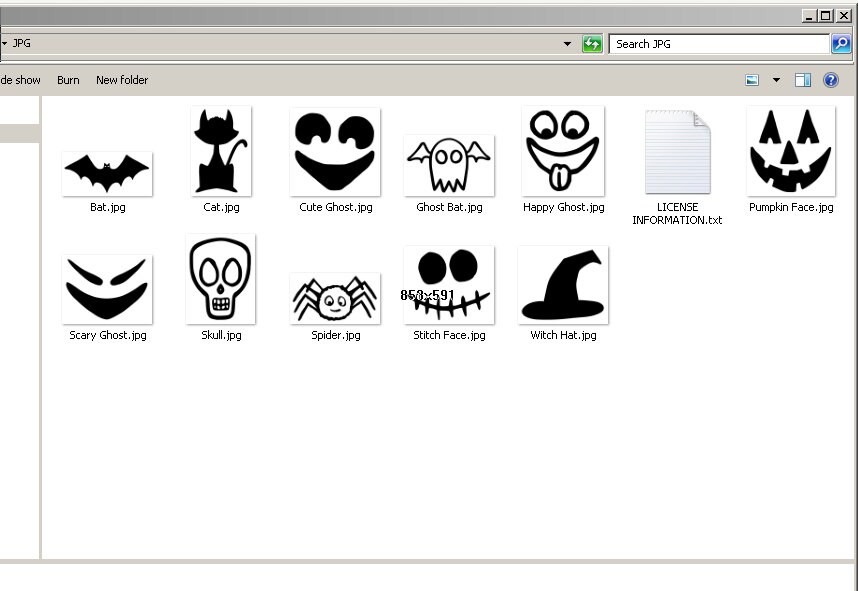
Task: Toggle the preview pane
Action: click(804, 80)
